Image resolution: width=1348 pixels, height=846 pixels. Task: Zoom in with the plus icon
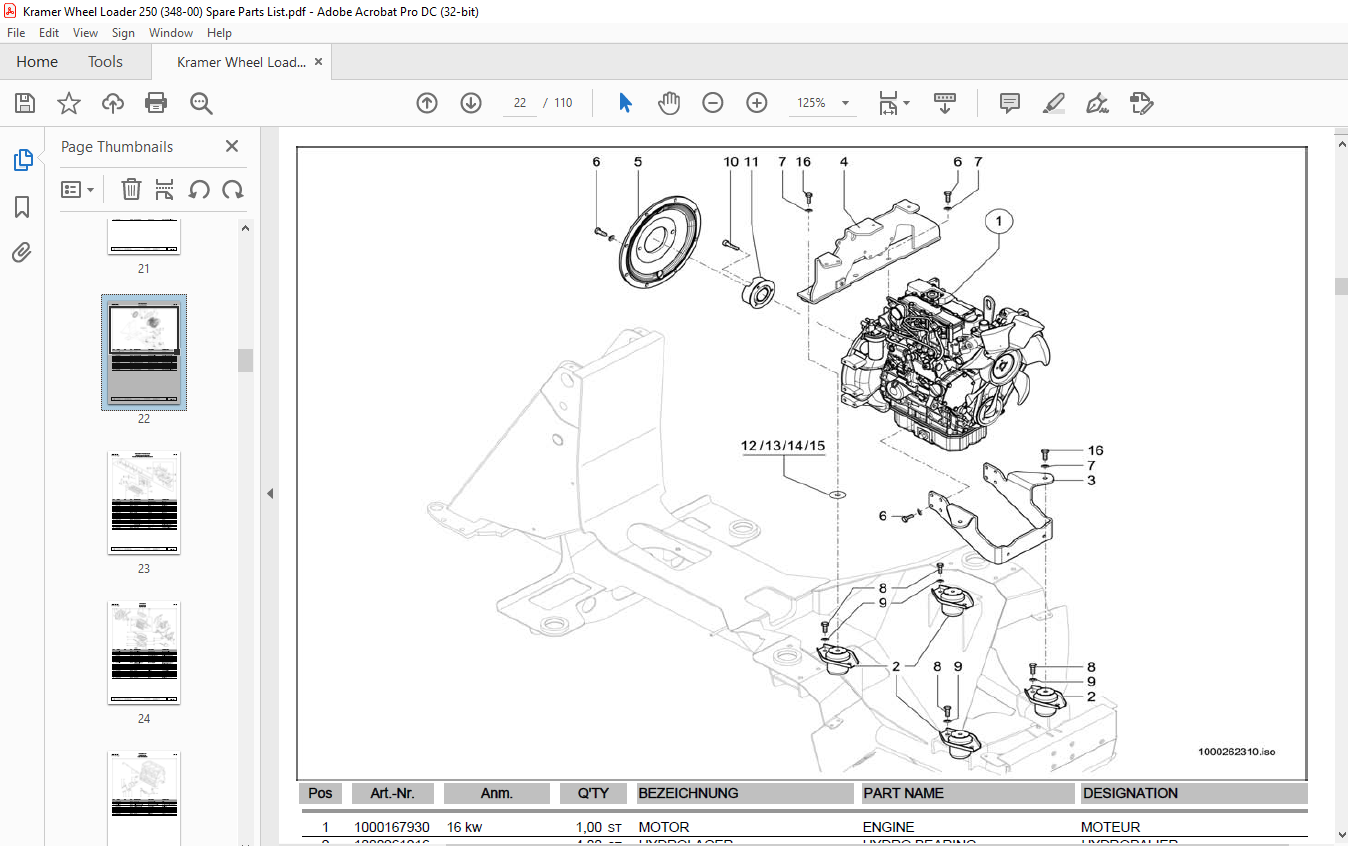[x=757, y=103]
